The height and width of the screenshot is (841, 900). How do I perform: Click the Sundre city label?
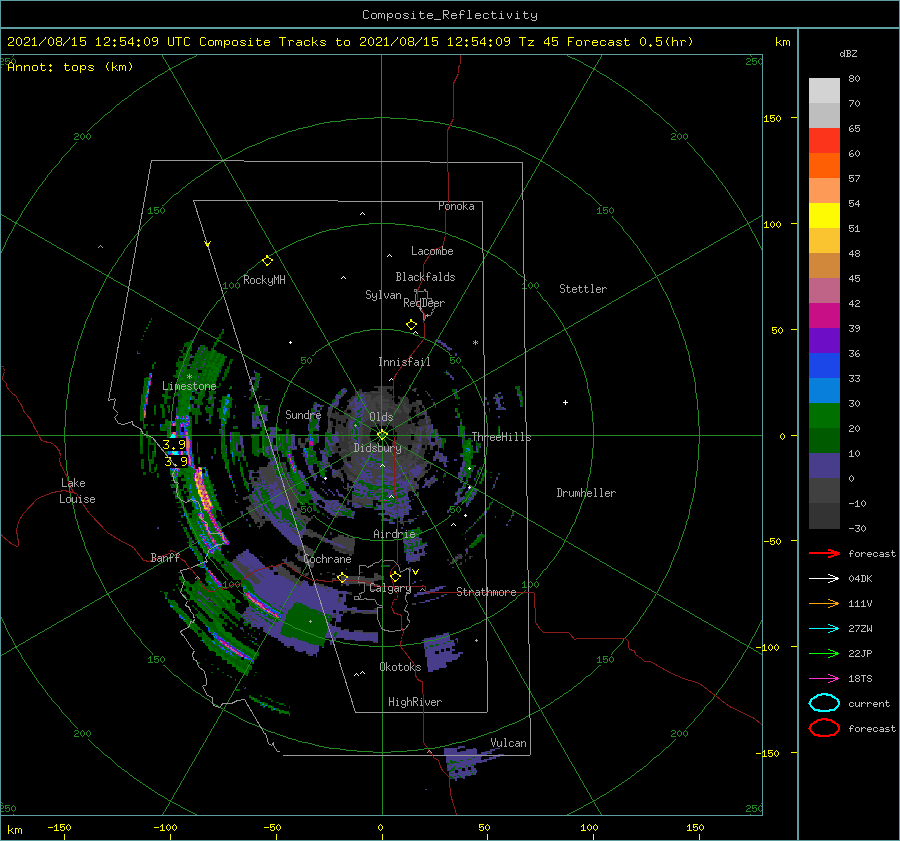tap(303, 415)
